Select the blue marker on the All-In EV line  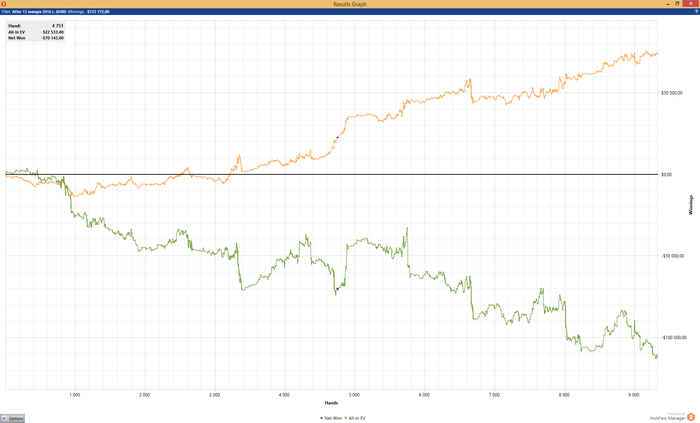pyautogui.click(x=338, y=137)
